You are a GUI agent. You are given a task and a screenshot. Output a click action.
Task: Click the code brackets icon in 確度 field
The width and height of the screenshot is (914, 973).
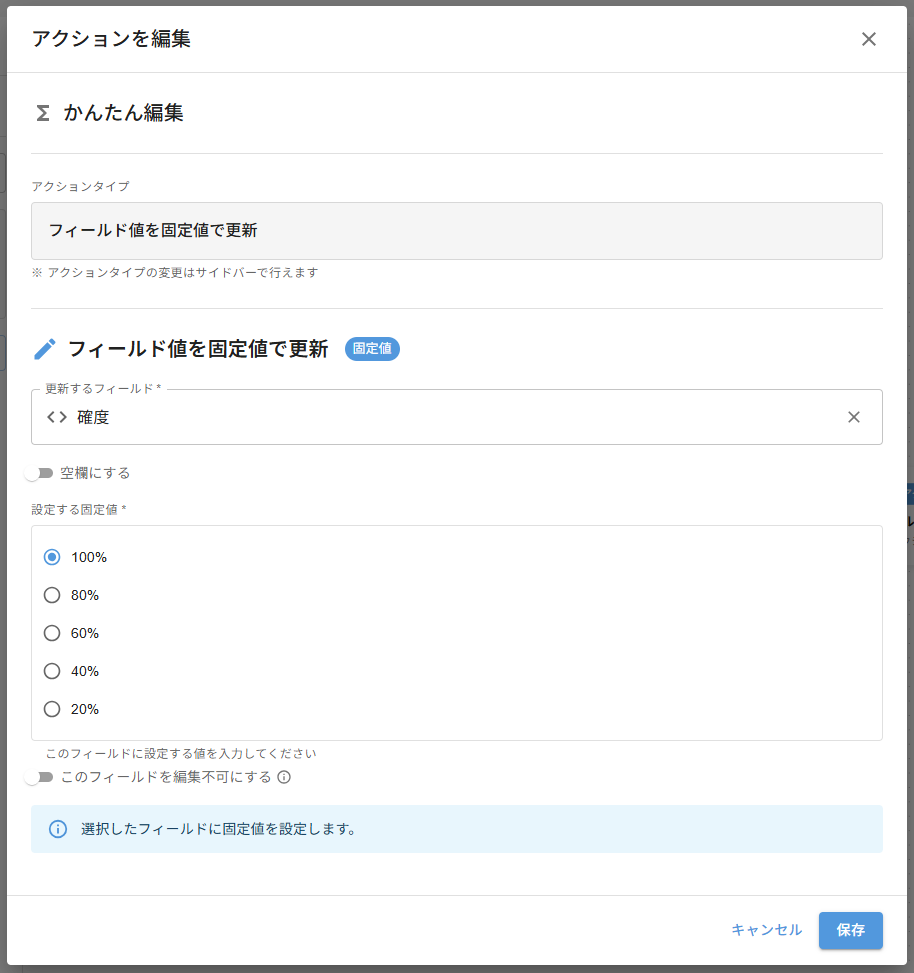(x=57, y=417)
